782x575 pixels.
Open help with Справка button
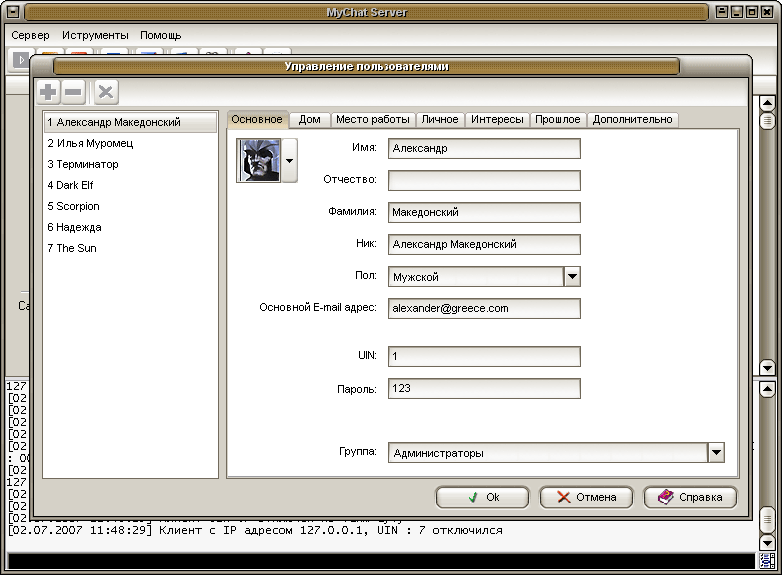pos(690,497)
